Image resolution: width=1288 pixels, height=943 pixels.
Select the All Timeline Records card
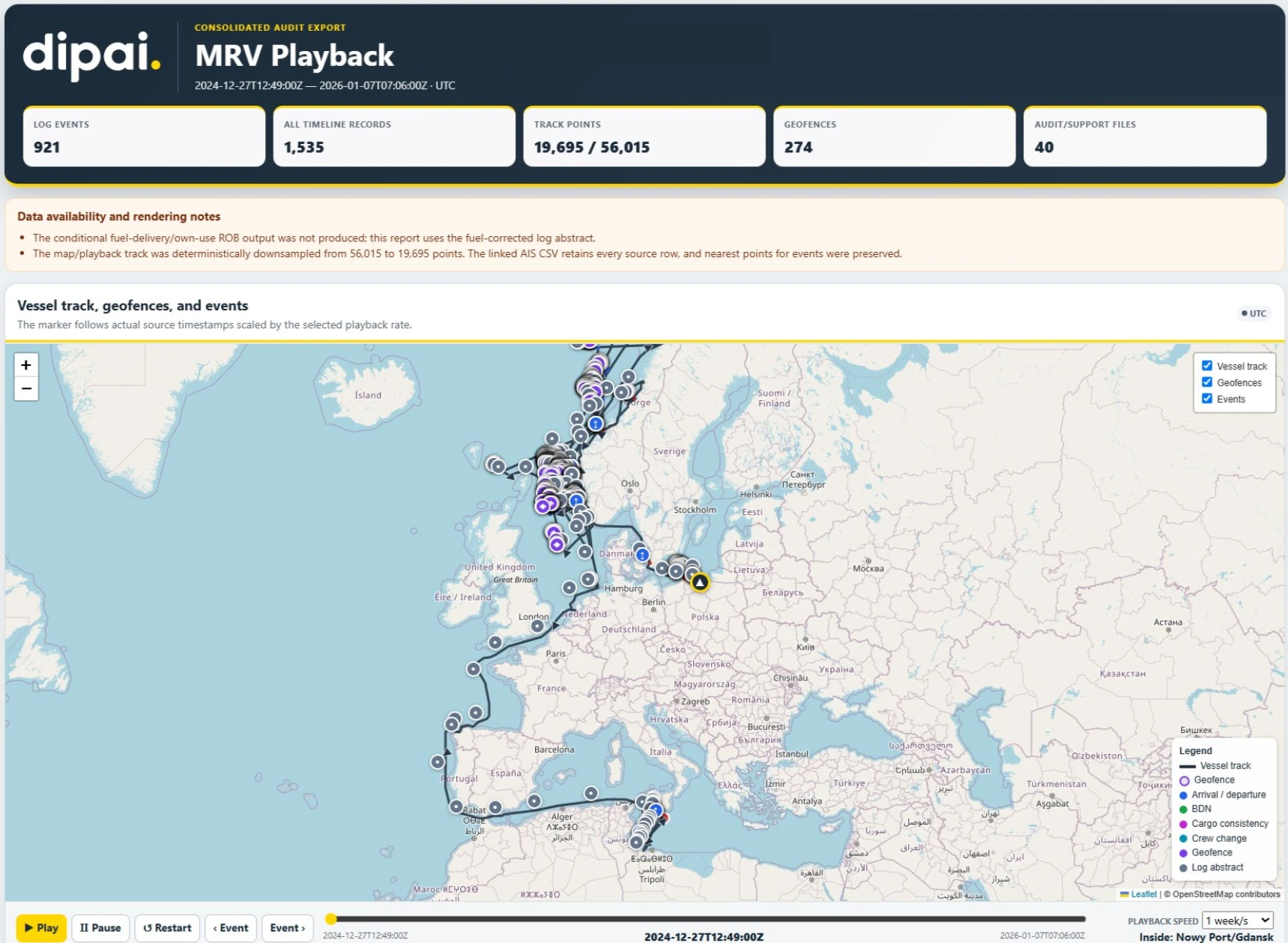pos(394,136)
